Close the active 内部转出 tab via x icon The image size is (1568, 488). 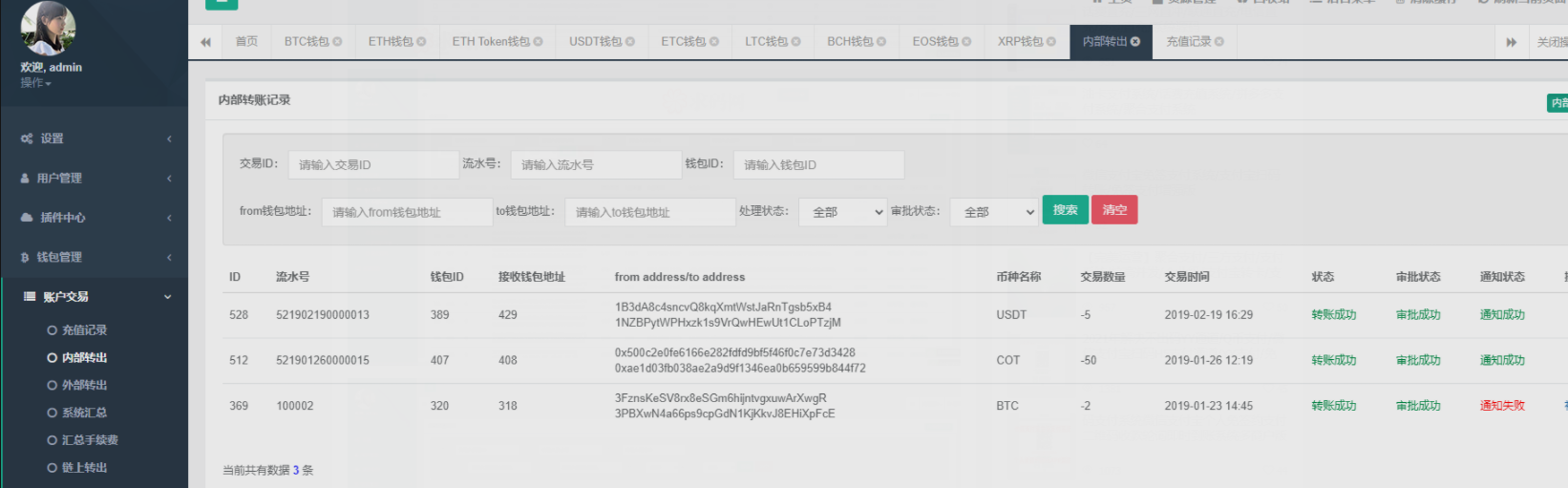click(x=1135, y=42)
